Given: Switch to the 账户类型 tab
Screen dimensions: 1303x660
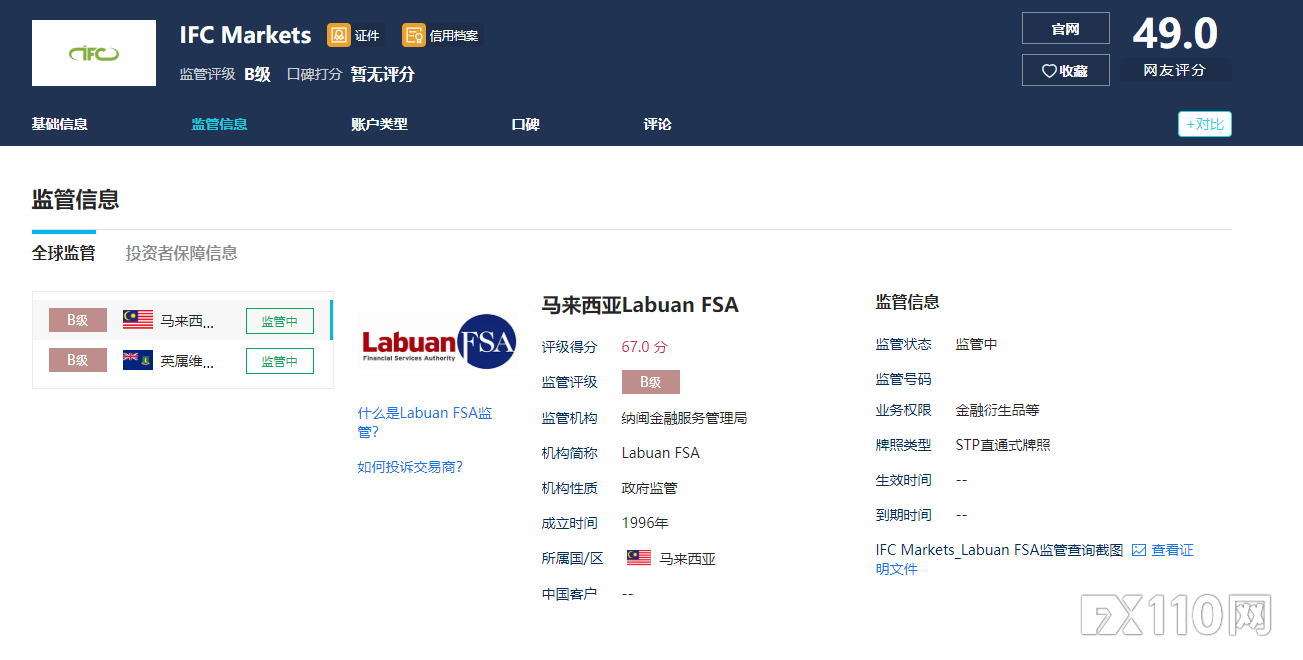Looking at the screenshot, I should pyautogui.click(x=380, y=124).
